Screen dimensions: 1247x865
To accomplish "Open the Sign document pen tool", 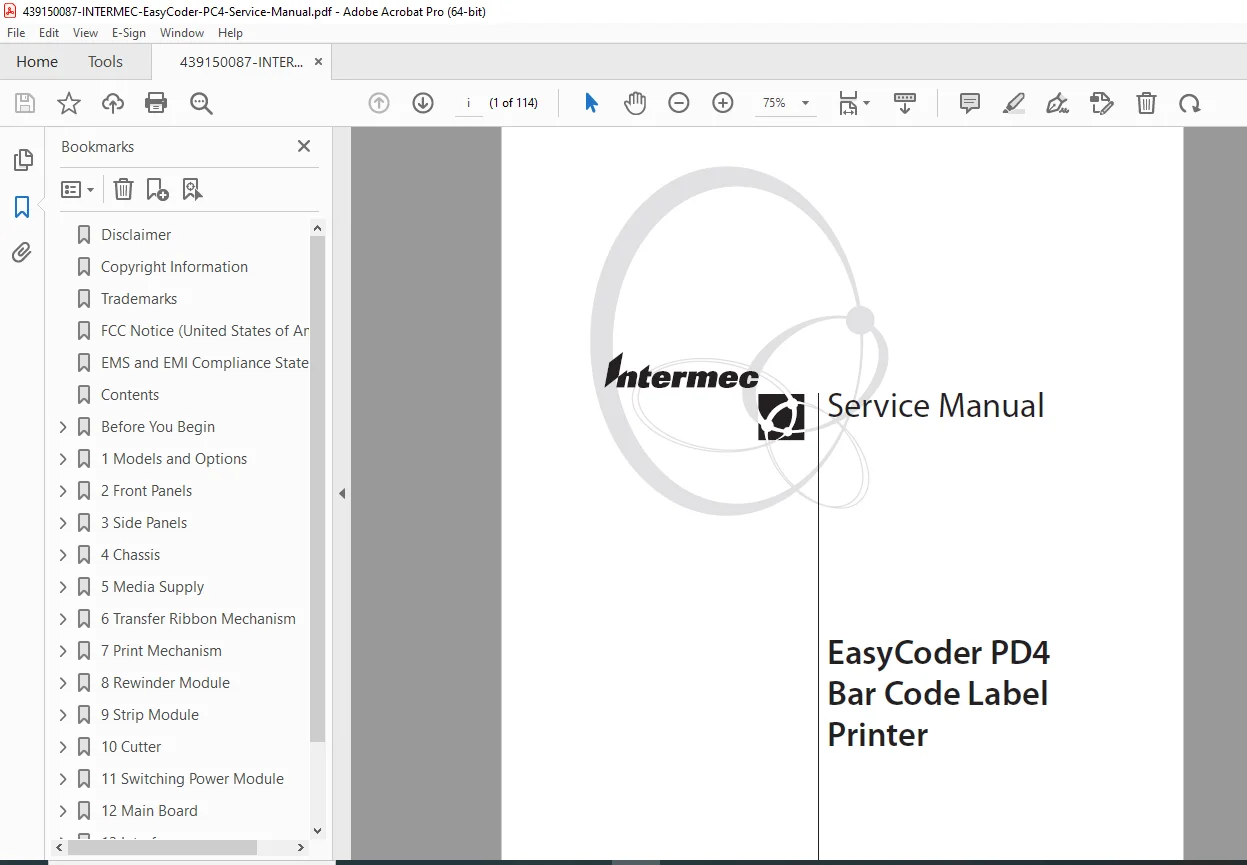I will pos(1058,103).
